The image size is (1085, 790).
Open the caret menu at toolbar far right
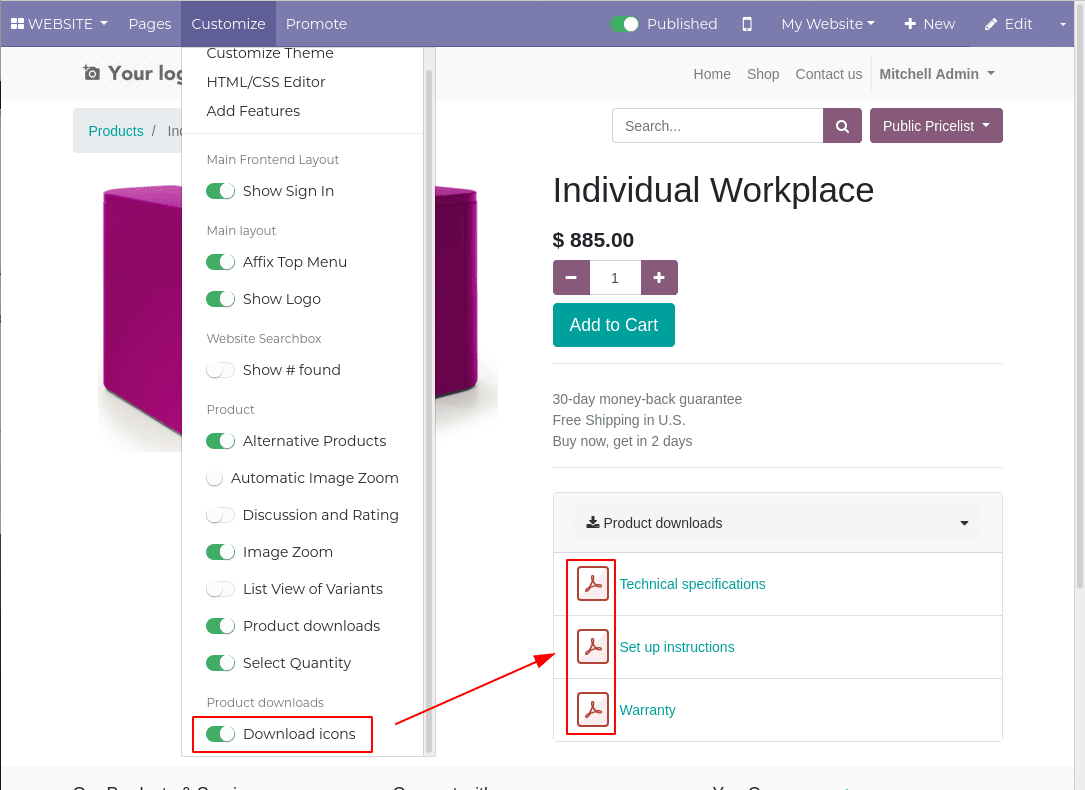coord(1063,24)
